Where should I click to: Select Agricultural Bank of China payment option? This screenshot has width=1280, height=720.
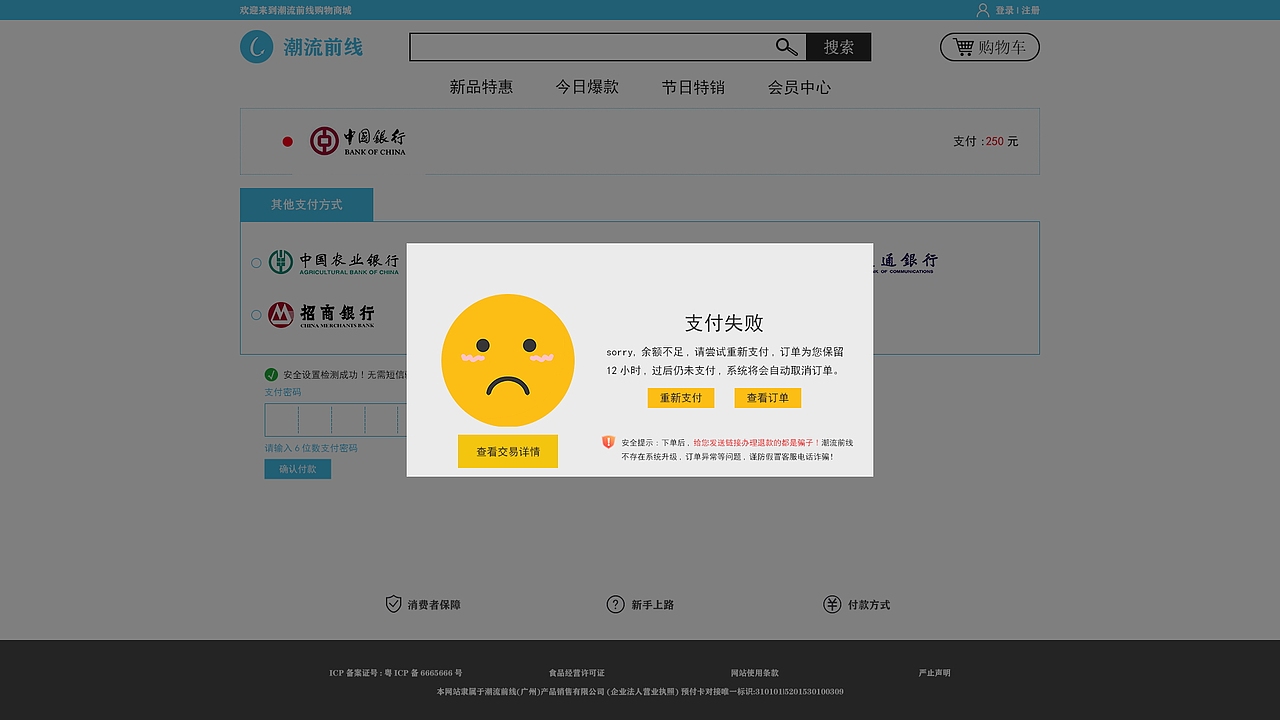pyautogui.click(x=255, y=262)
